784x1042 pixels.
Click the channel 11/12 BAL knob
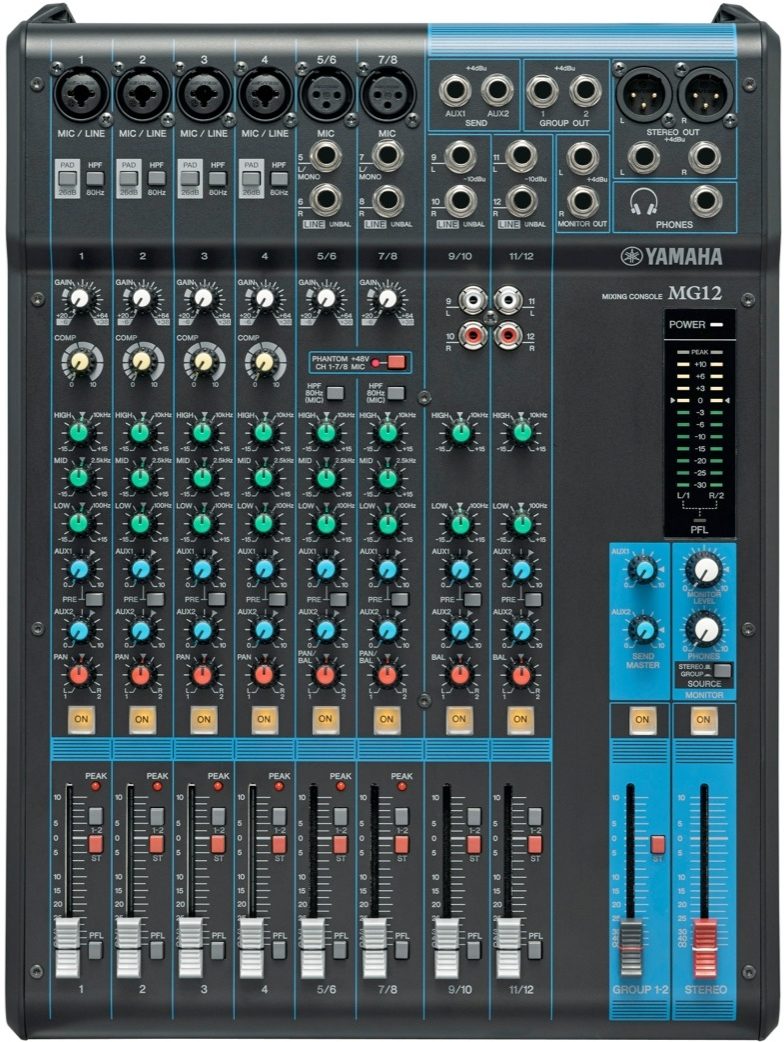point(522,675)
